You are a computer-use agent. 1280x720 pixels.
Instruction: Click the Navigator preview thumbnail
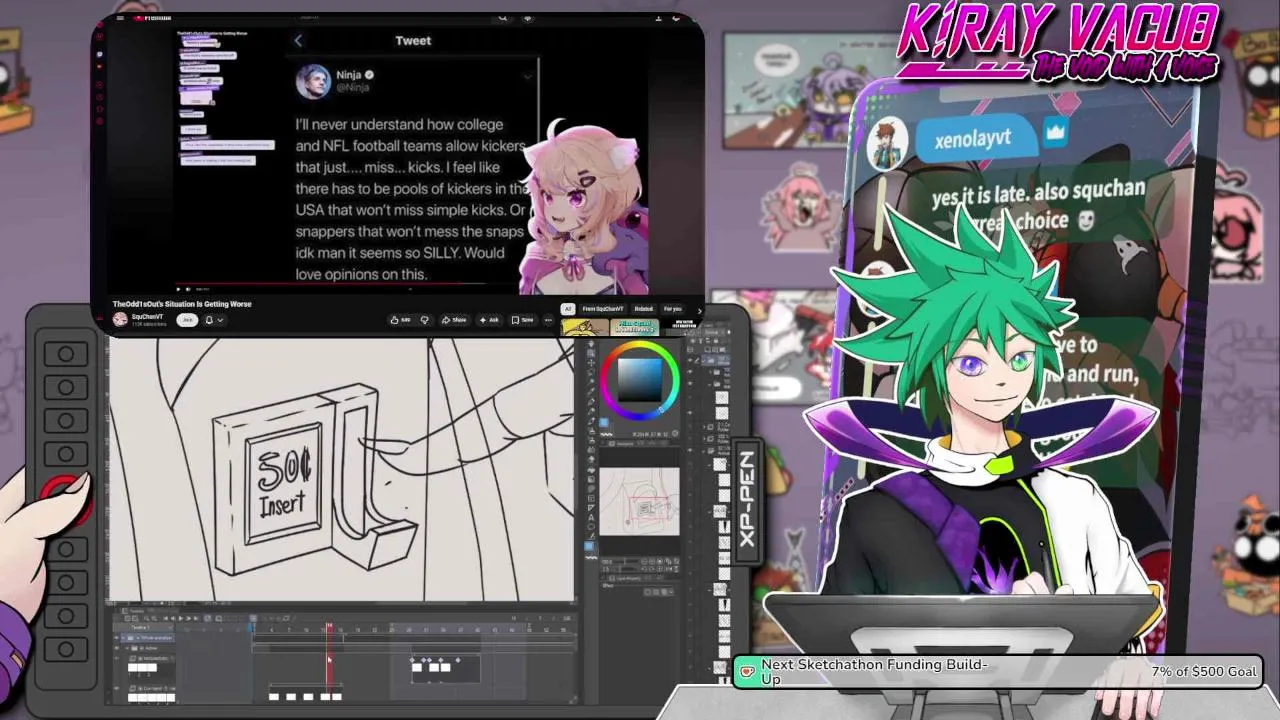639,501
